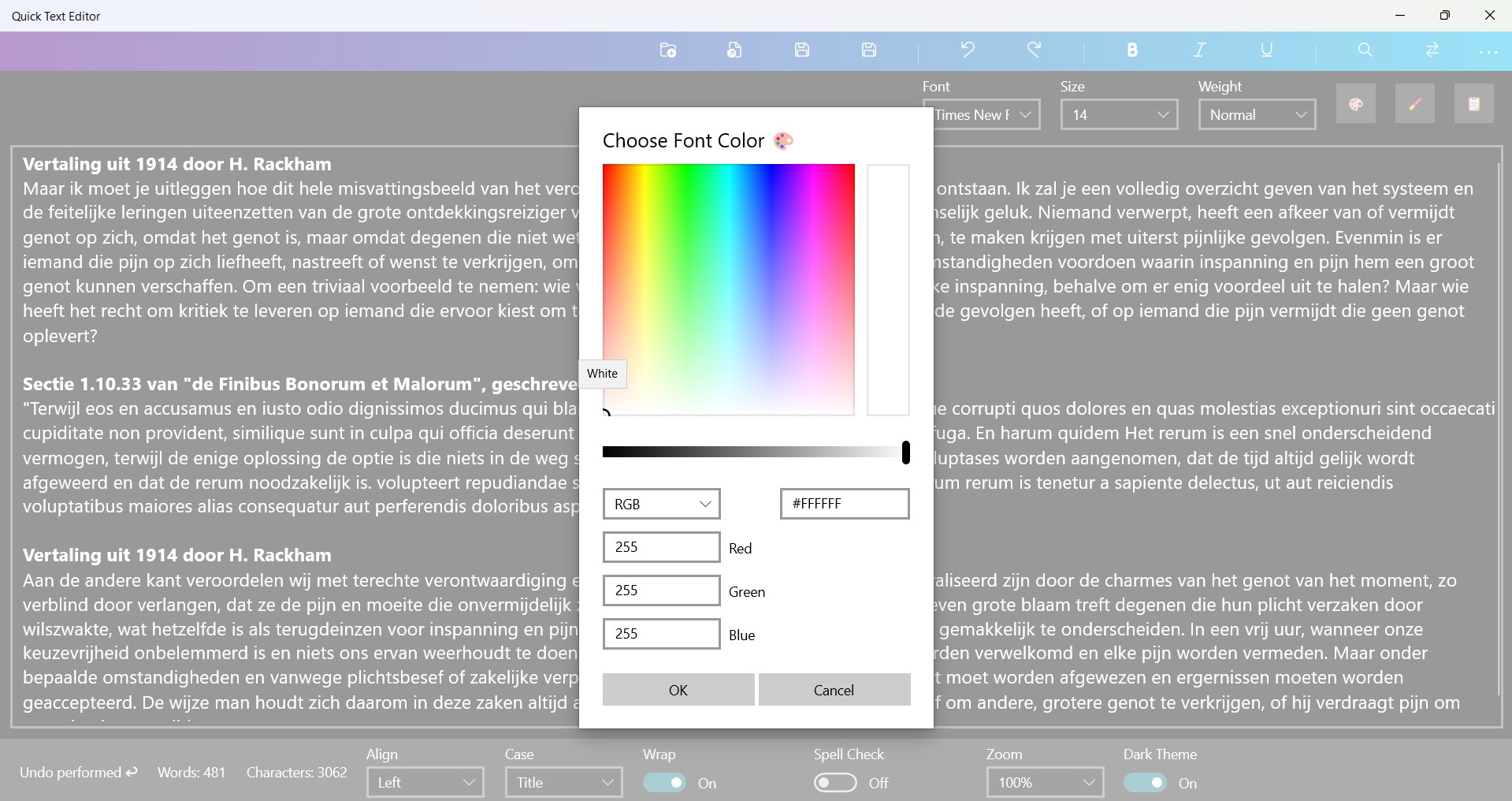Toggle Italic formatting

[1199, 50]
